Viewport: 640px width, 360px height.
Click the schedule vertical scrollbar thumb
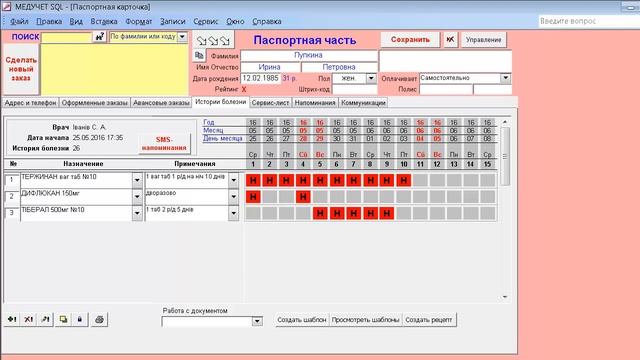click(x=505, y=156)
